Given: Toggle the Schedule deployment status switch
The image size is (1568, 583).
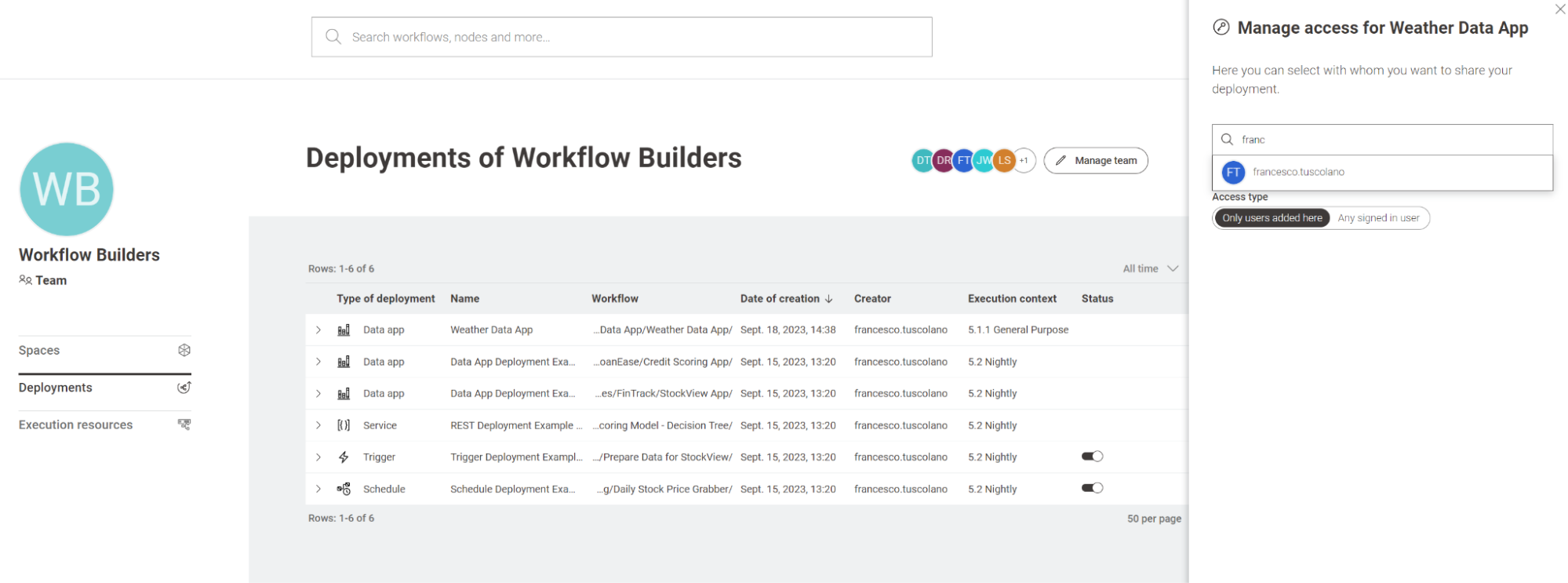Looking at the screenshot, I should pyautogui.click(x=1092, y=488).
